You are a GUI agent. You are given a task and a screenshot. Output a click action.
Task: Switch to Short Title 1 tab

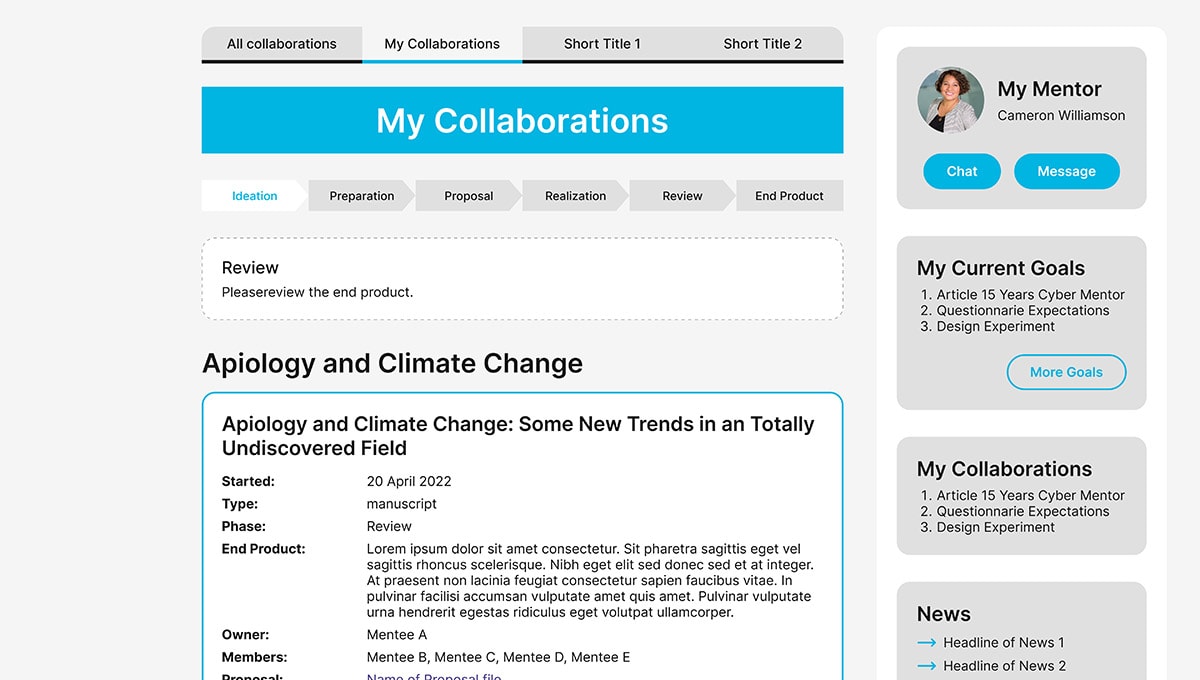tap(602, 44)
